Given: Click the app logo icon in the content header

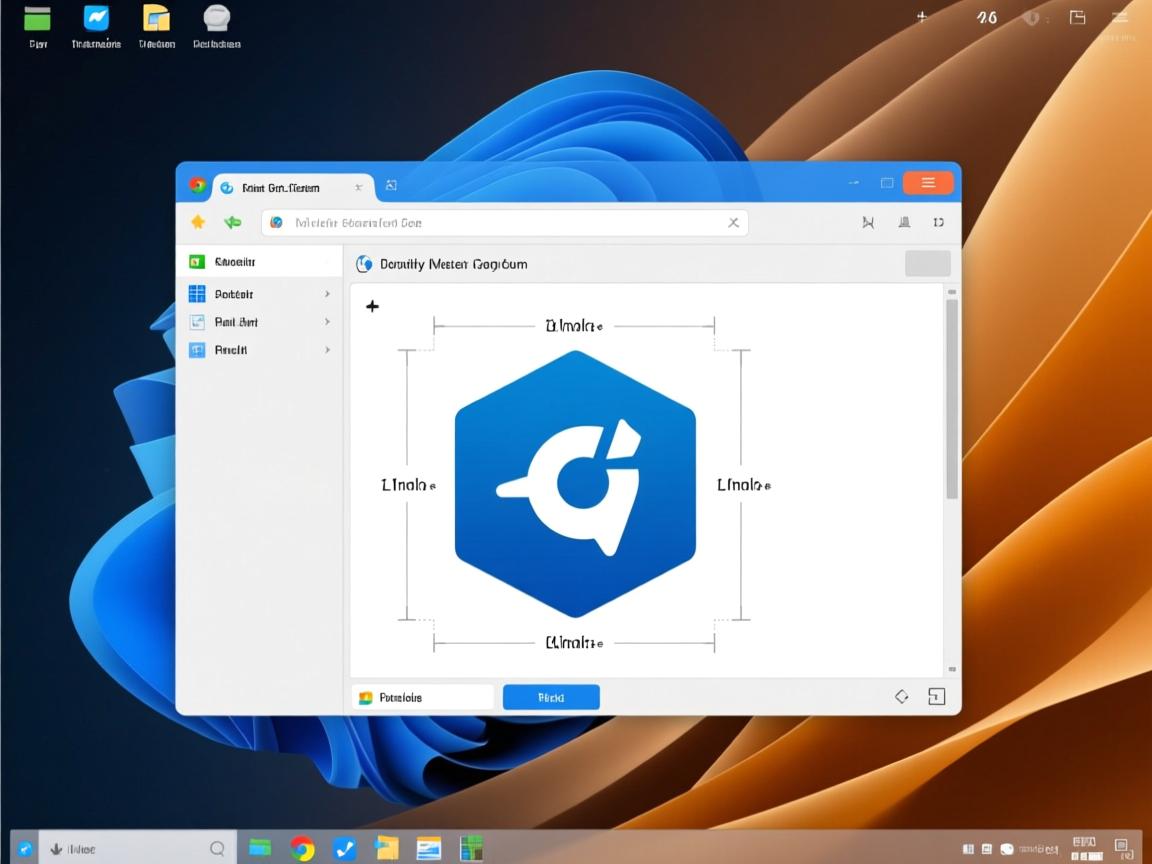Looking at the screenshot, I should [x=363, y=263].
